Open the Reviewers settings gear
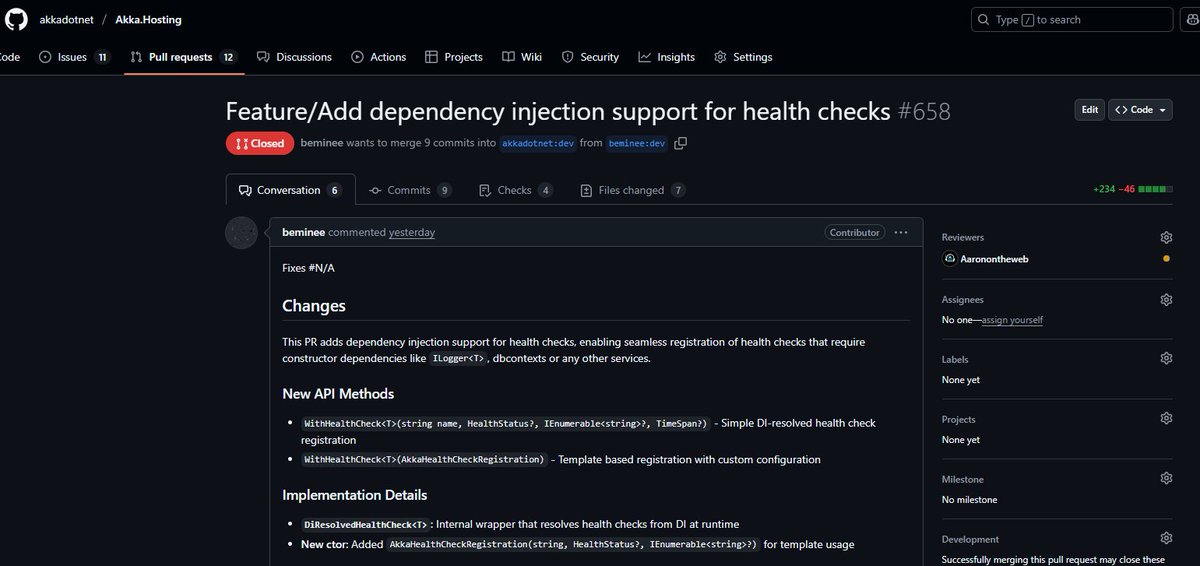Image resolution: width=1200 pixels, height=566 pixels. (1166, 237)
